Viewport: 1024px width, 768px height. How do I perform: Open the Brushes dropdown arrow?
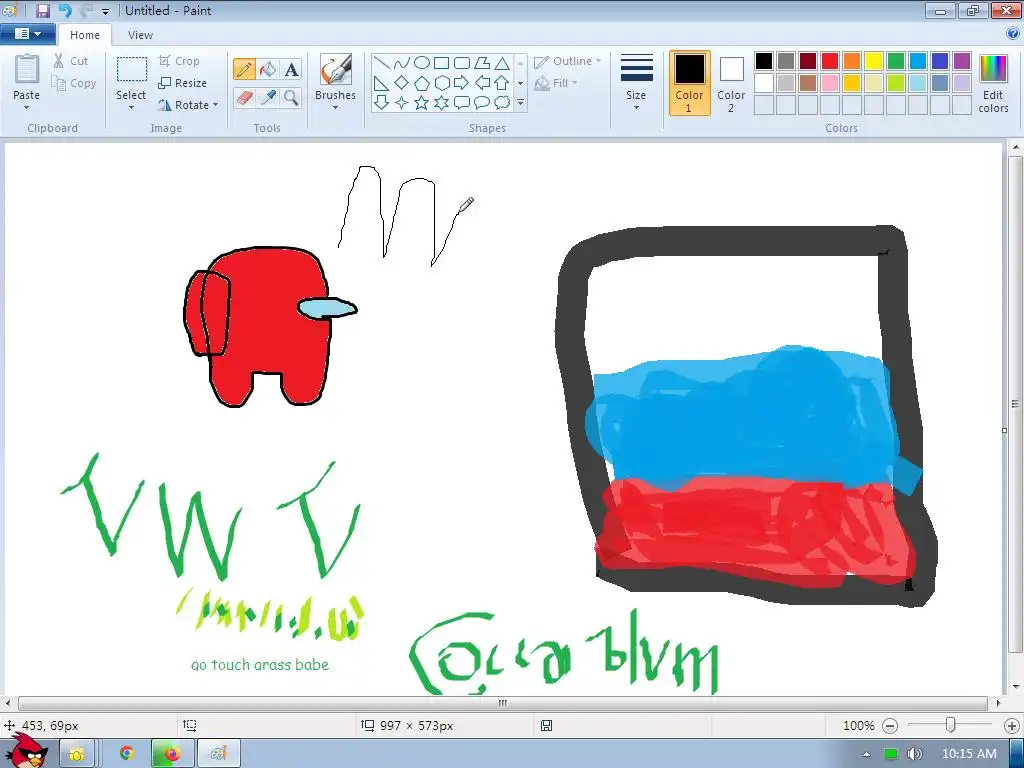click(336, 108)
